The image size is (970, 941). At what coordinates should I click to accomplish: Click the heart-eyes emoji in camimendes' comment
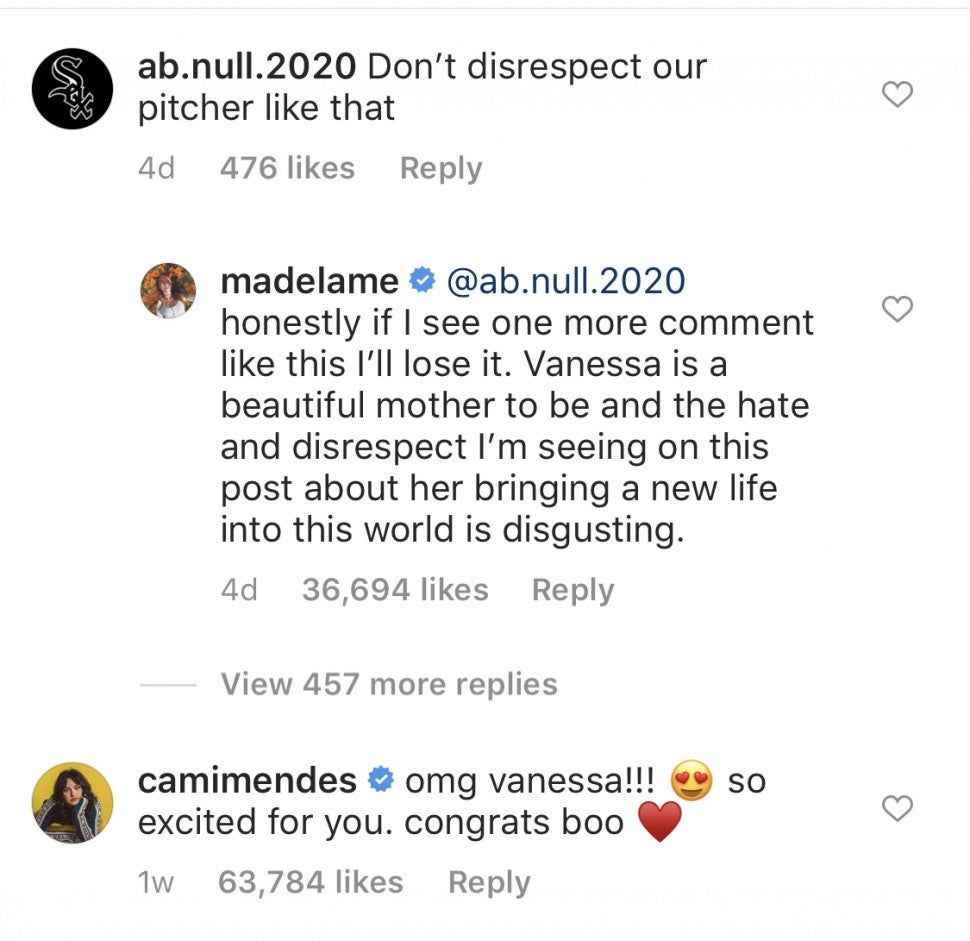point(692,781)
